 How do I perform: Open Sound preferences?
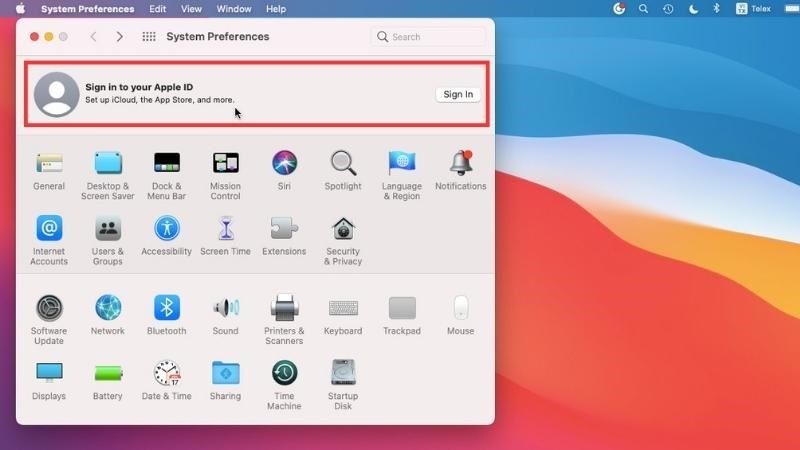[226, 316]
